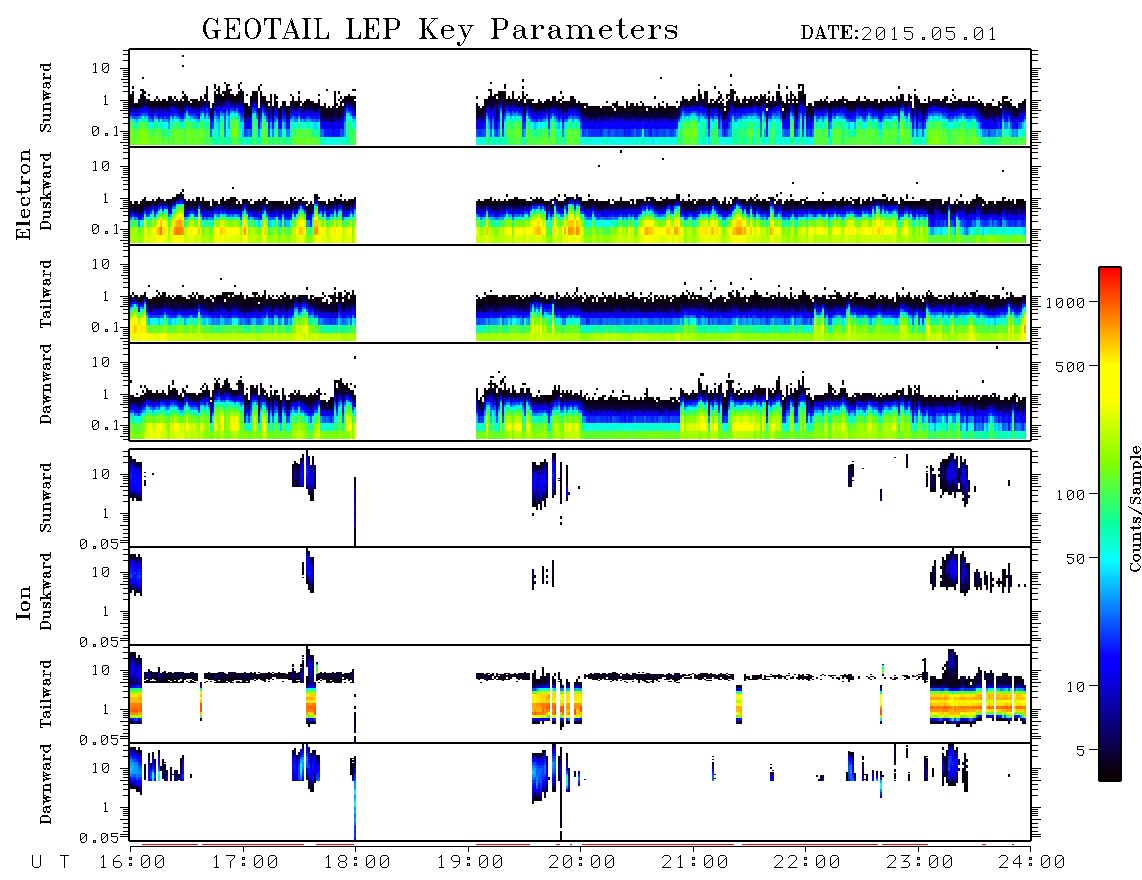1142x880 pixels.
Task: Click the "20:00" time tick label
Action: (x=582, y=863)
